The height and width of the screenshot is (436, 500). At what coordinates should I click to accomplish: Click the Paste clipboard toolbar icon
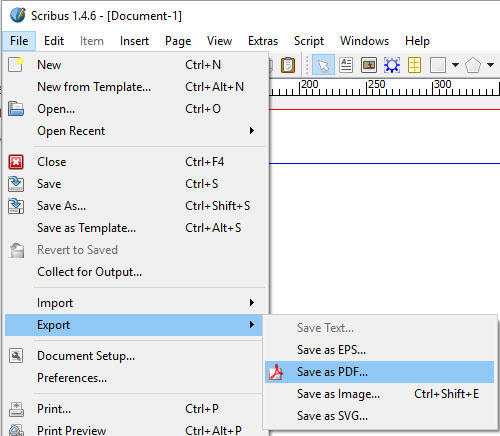(x=288, y=65)
